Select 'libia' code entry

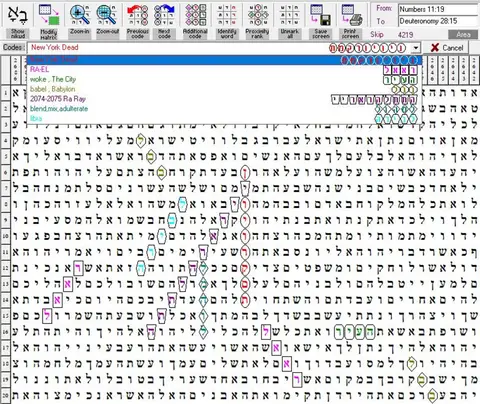click(x=224, y=119)
